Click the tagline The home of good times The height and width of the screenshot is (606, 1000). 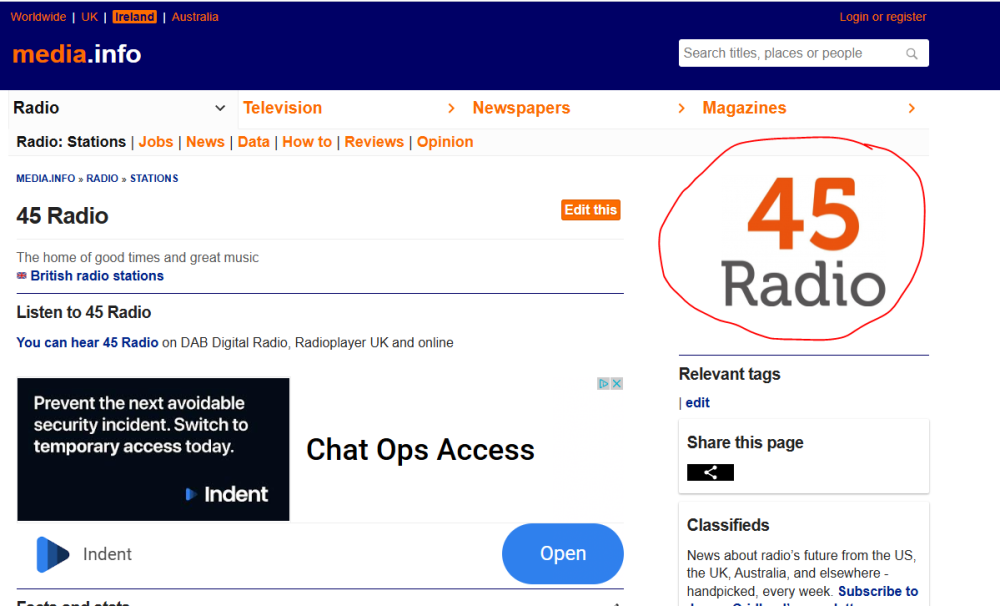tap(138, 257)
